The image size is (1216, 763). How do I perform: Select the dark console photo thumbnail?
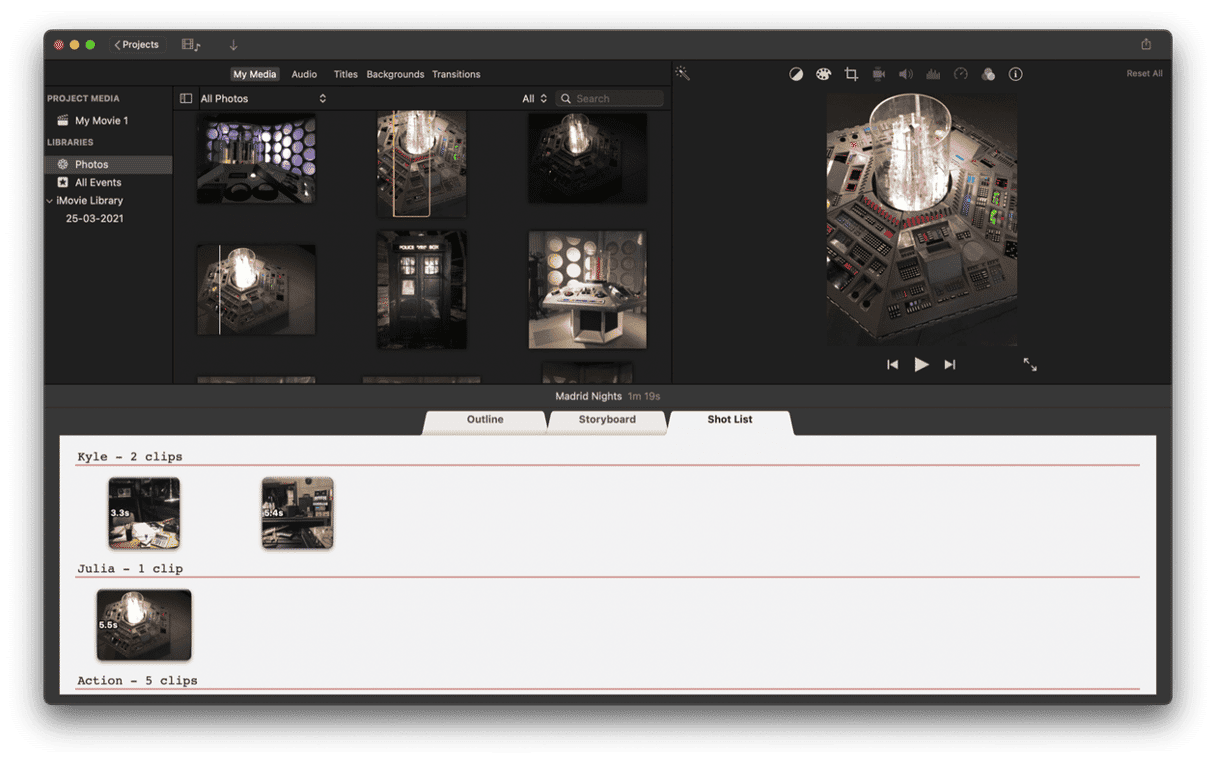pyautogui.click(x=587, y=158)
